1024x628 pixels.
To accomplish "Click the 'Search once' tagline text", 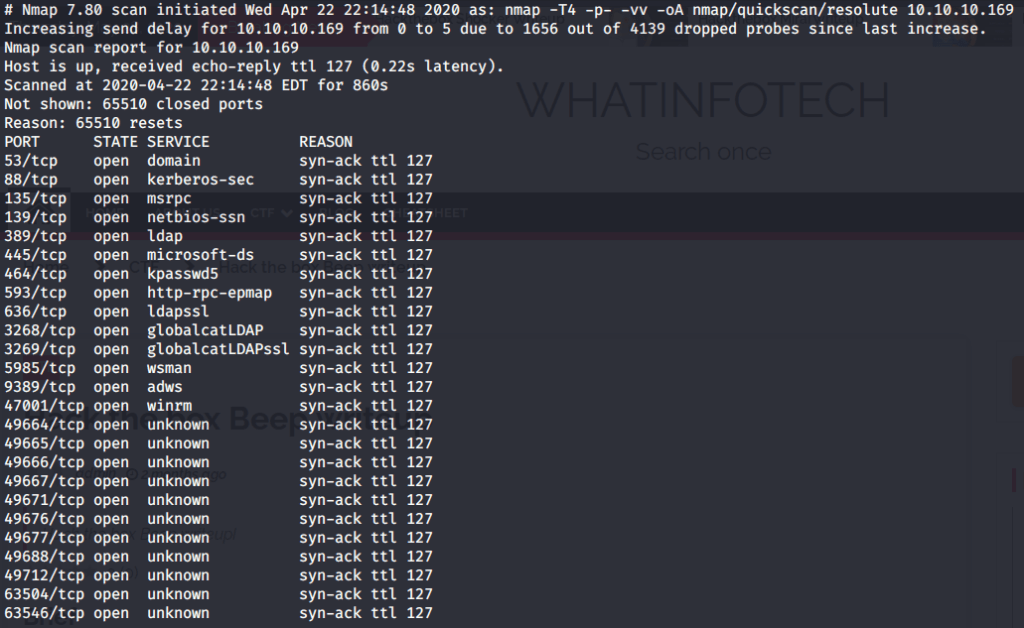I will (703, 152).
